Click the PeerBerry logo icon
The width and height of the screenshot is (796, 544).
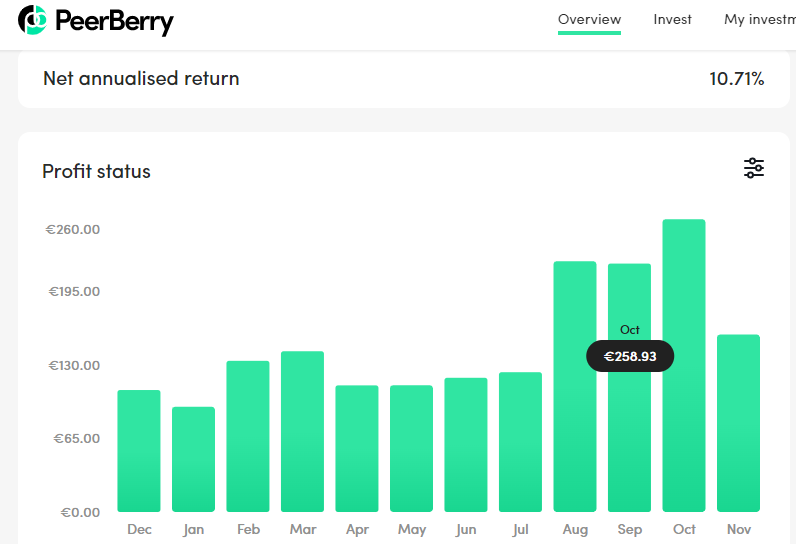[32, 20]
